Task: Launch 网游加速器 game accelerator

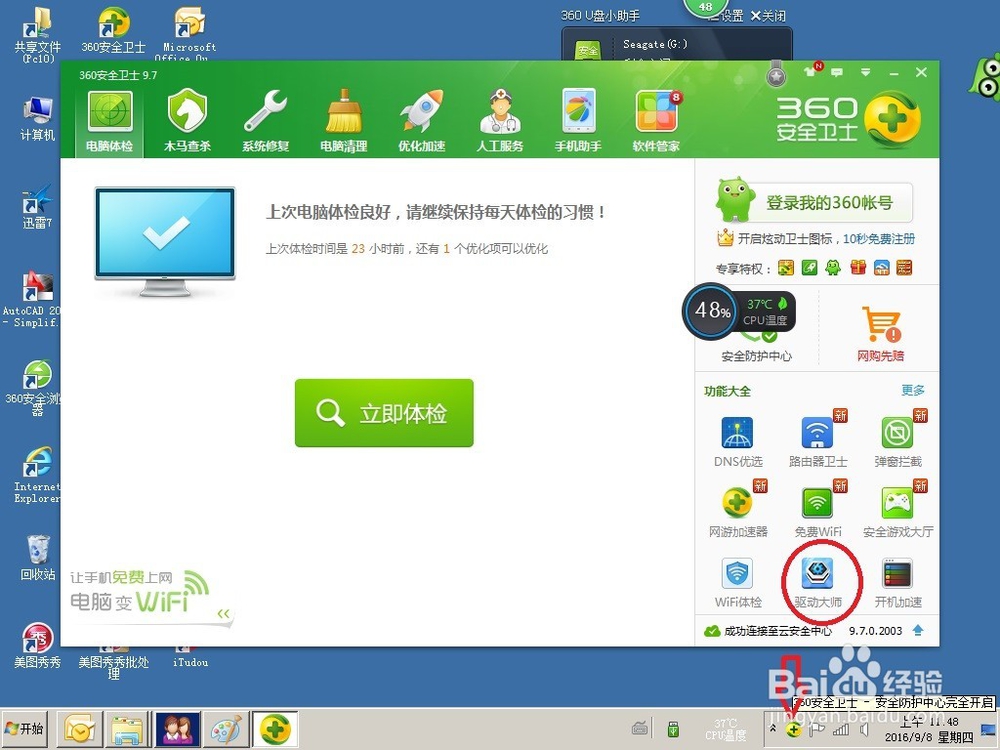Action: [x=738, y=511]
